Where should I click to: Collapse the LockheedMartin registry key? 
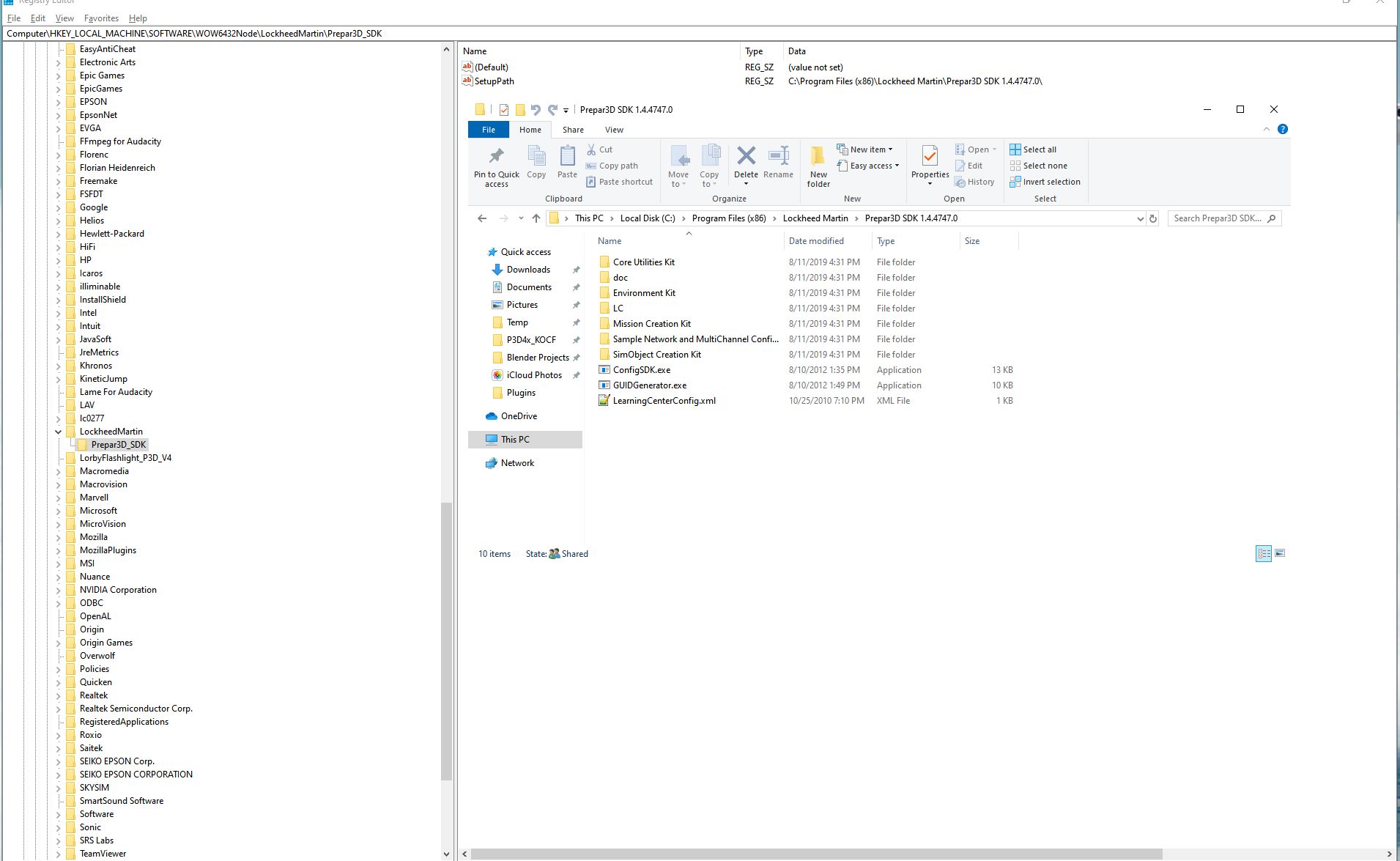pos(59,432)
